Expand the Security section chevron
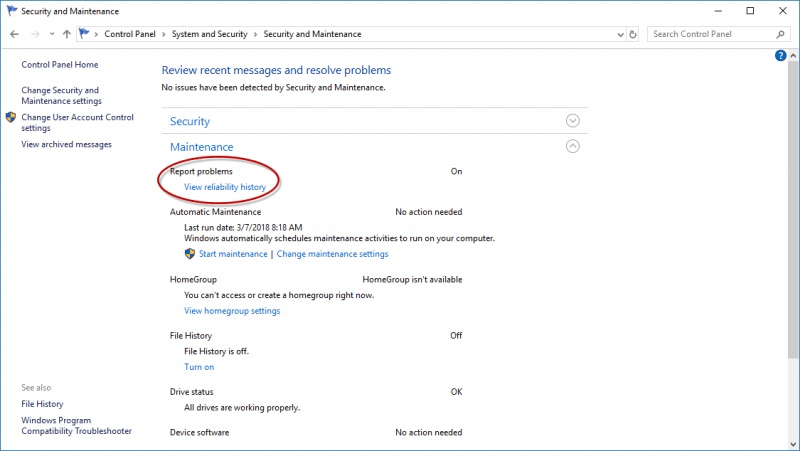Image resolution: width=800 pixels, height=451 pixels. coord(572,121)
